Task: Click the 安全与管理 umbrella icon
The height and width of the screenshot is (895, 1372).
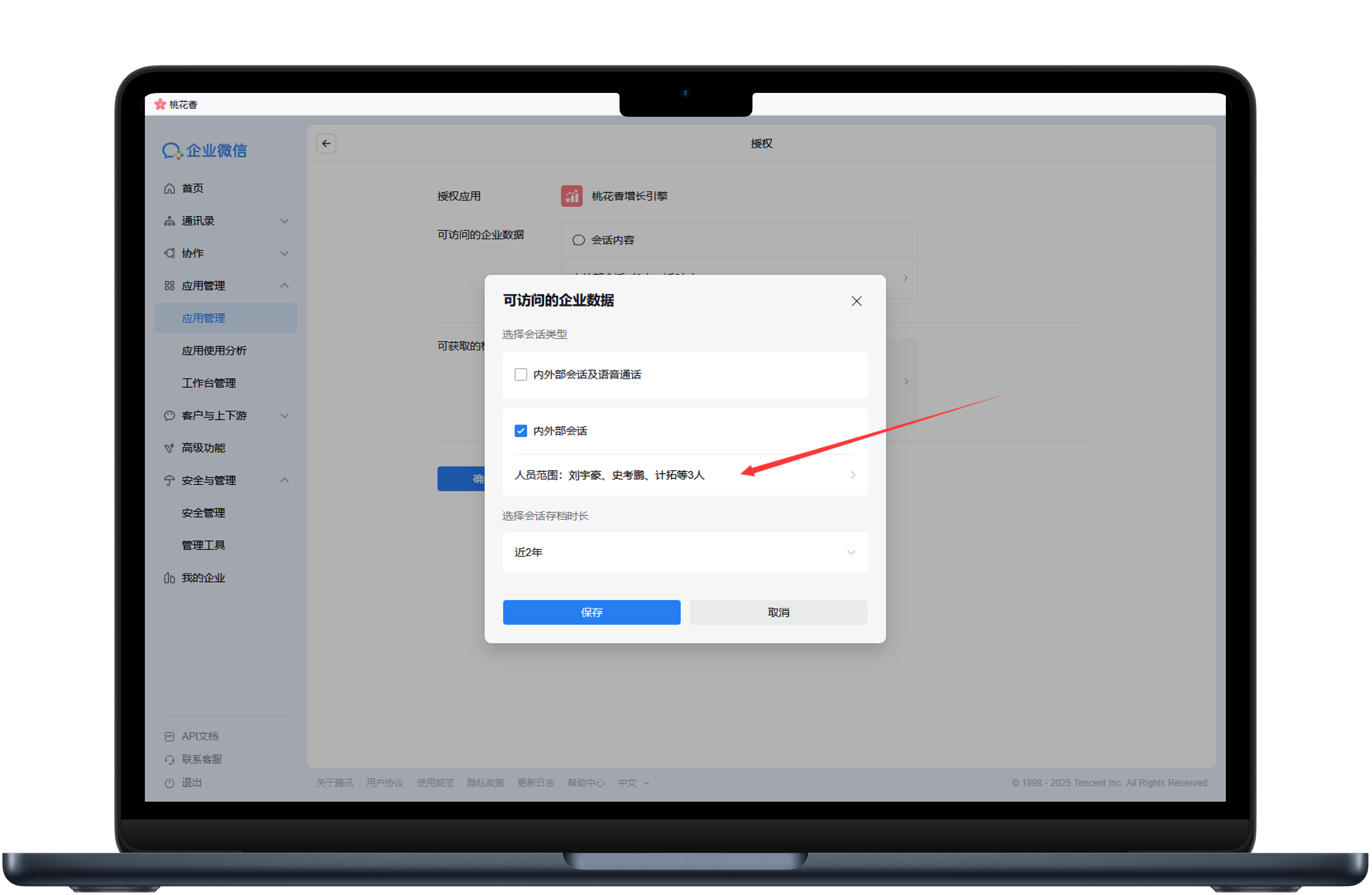Action: coord(170,480)
